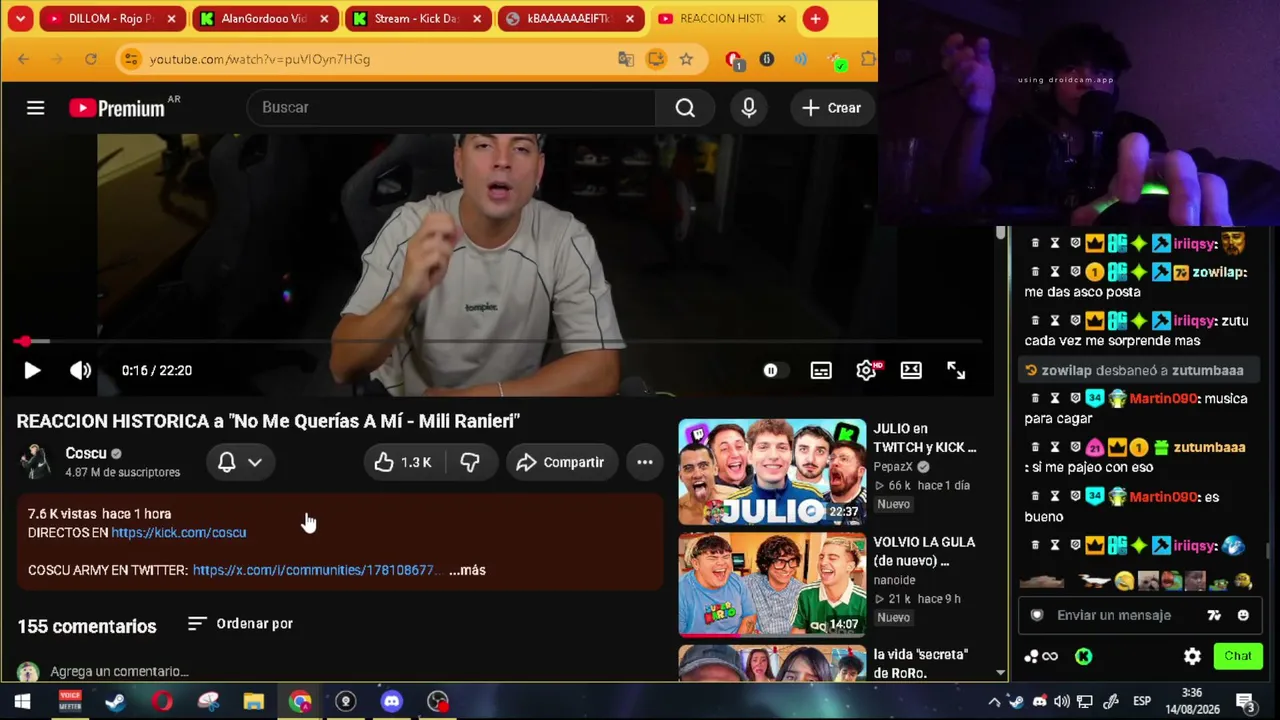Click the green Chat send button

click(x=1238, y=656)
